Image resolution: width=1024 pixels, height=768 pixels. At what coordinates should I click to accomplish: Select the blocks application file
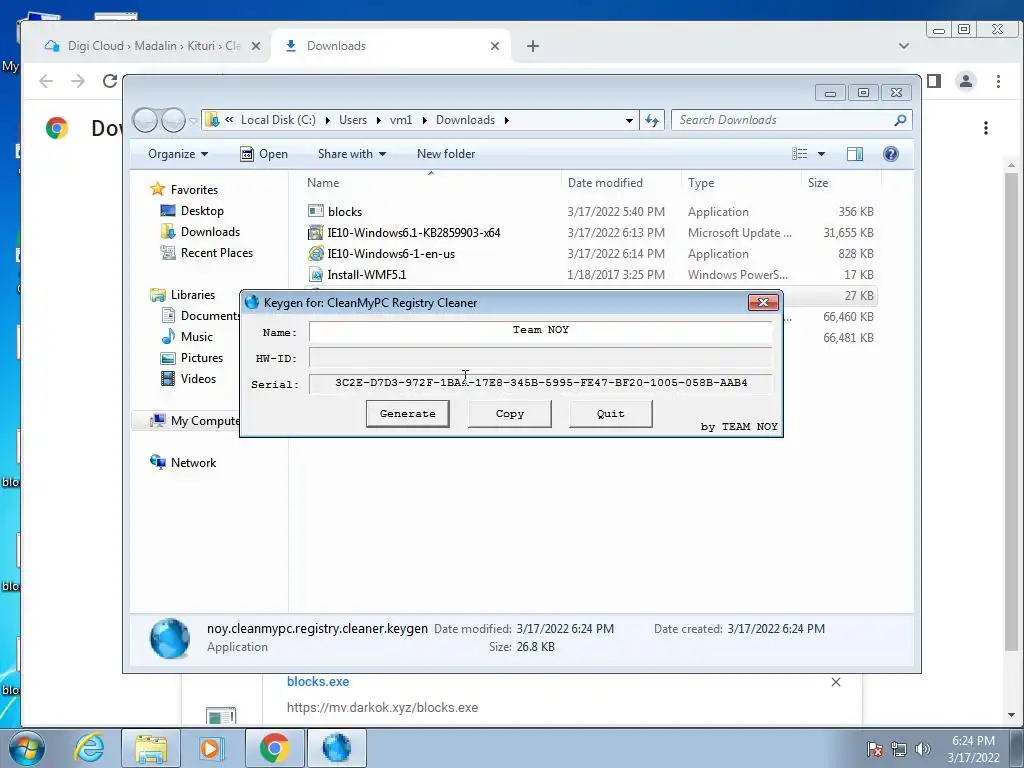point(345,212)
